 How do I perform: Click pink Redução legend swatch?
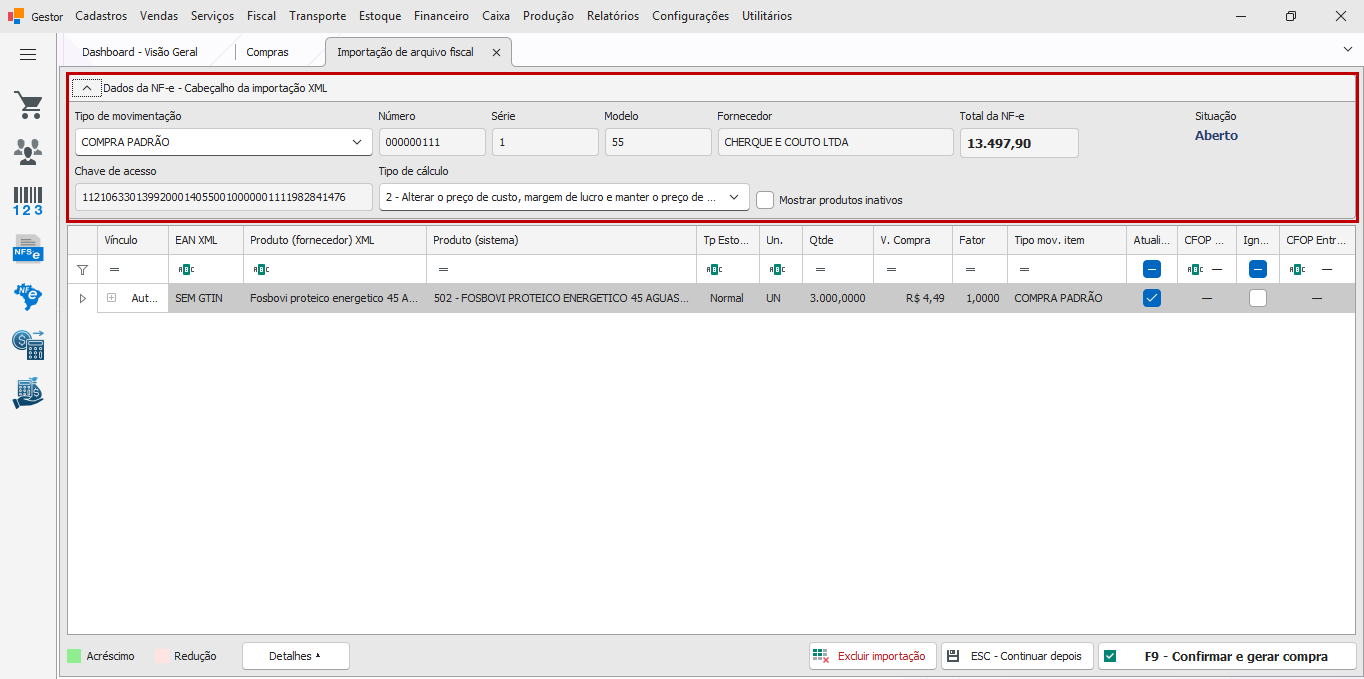tap(161, 656)
